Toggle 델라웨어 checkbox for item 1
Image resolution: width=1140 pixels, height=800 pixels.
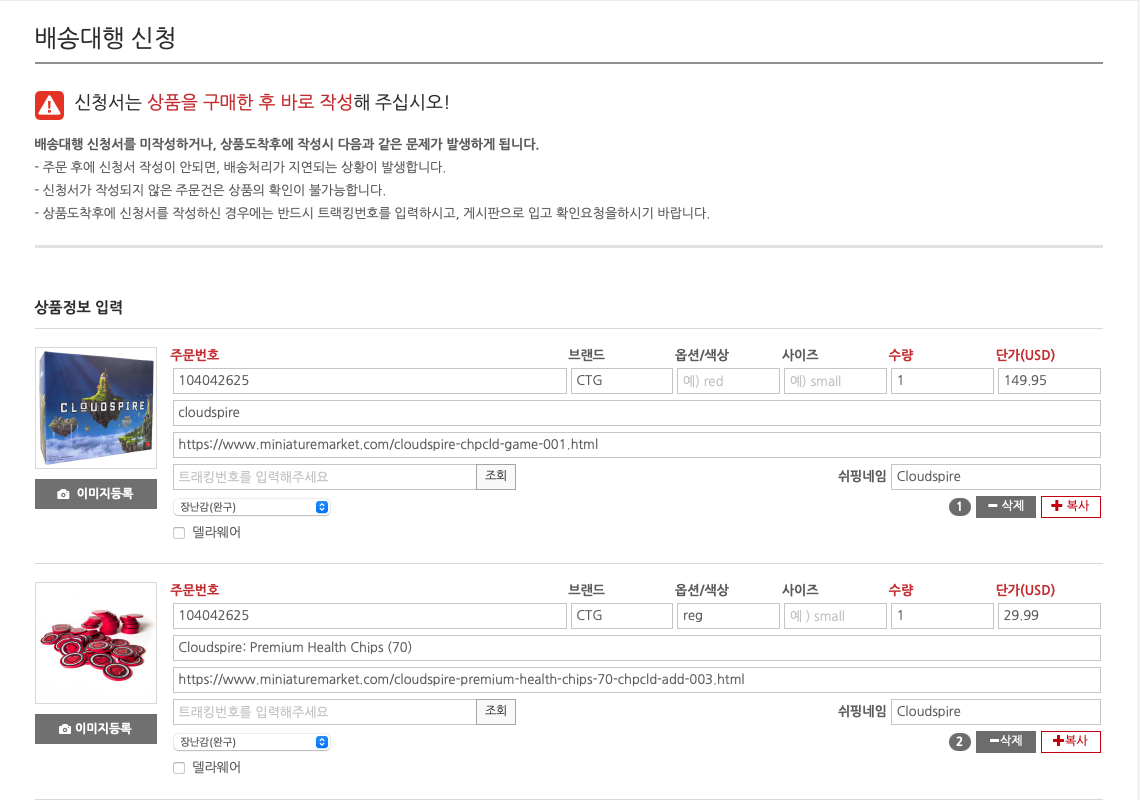click(x=179, y=533)
